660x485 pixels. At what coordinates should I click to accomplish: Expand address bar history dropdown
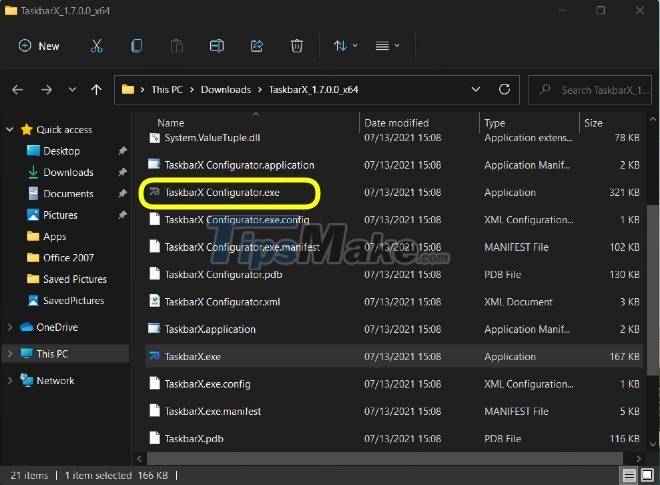click(476, 90)
